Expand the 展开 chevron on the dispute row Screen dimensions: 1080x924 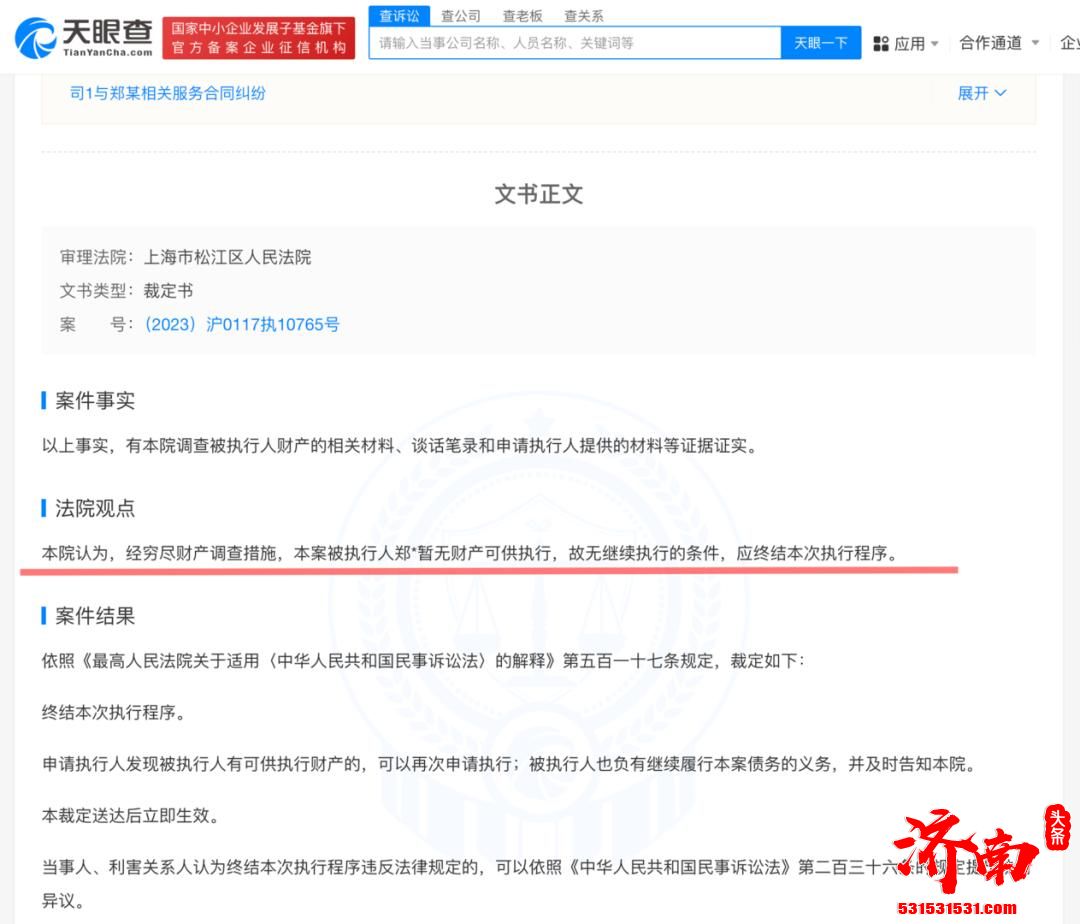1000,92
